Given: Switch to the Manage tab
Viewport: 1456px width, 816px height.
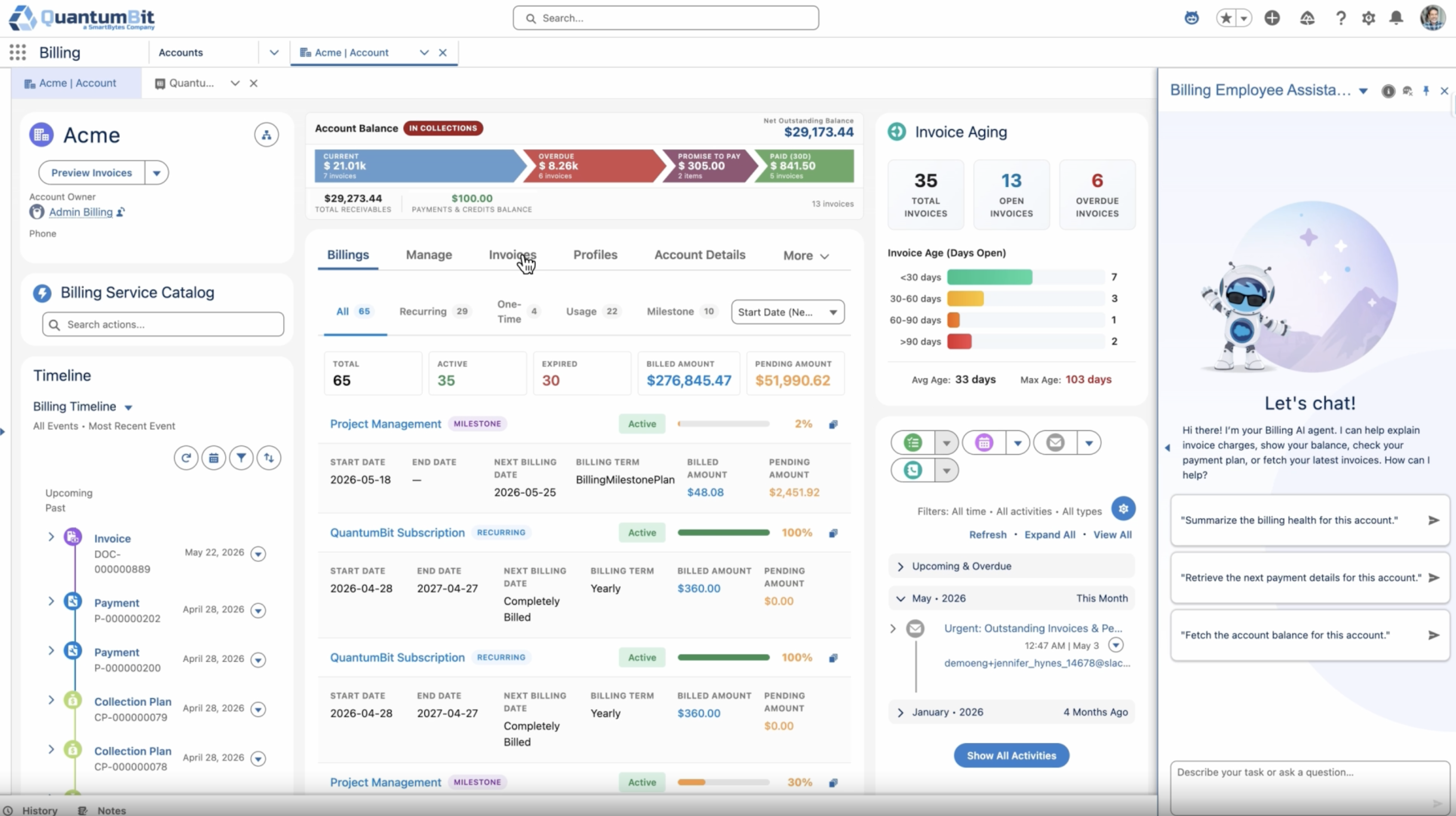Looking at the screenshot, I should coord(429,255).
